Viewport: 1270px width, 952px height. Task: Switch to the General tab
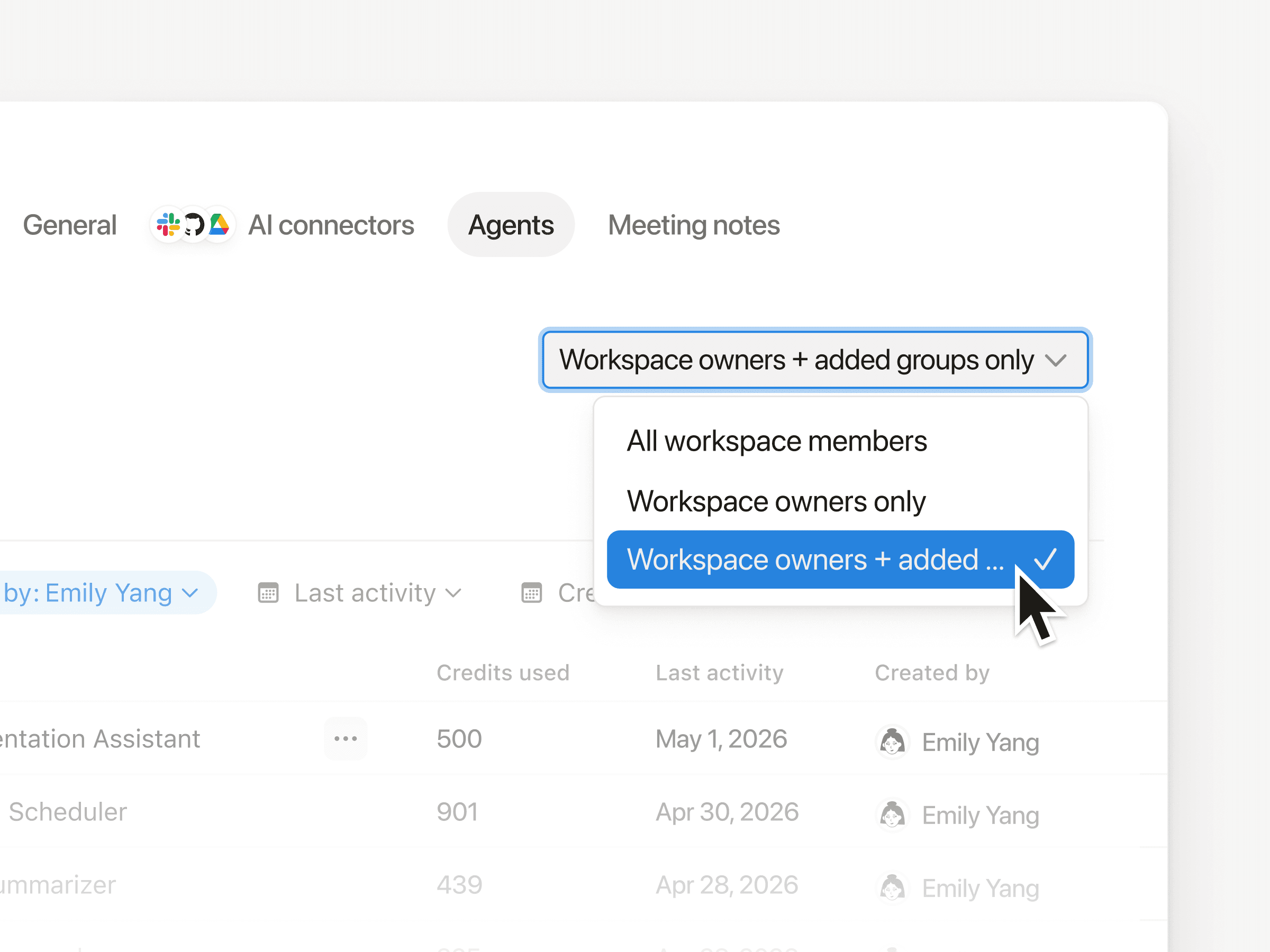[69, 224]
